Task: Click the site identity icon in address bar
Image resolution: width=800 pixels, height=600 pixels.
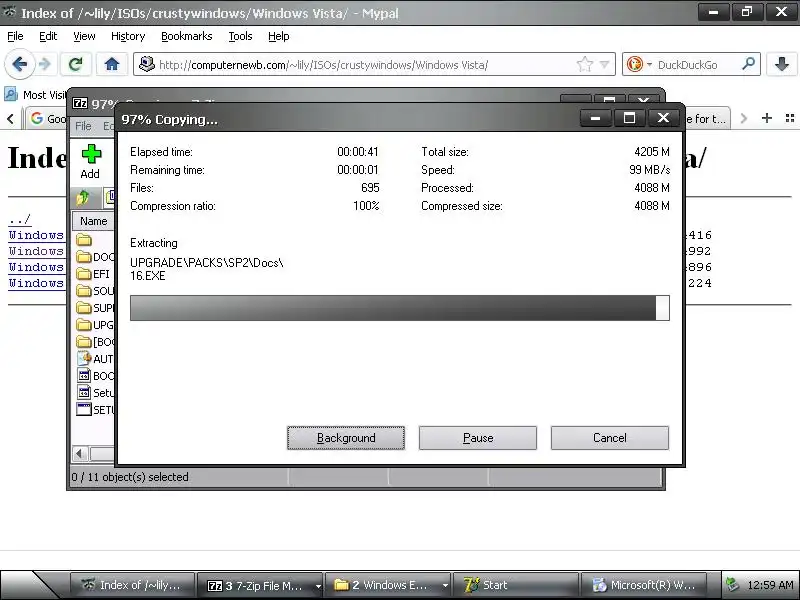Action: pos(147,64)
